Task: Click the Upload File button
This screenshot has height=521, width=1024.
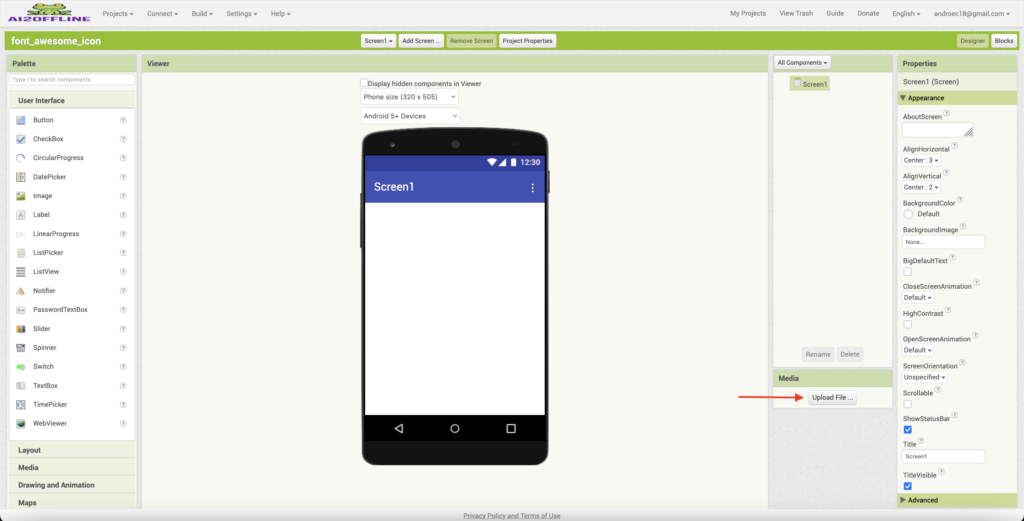Action: pos(832,398)
